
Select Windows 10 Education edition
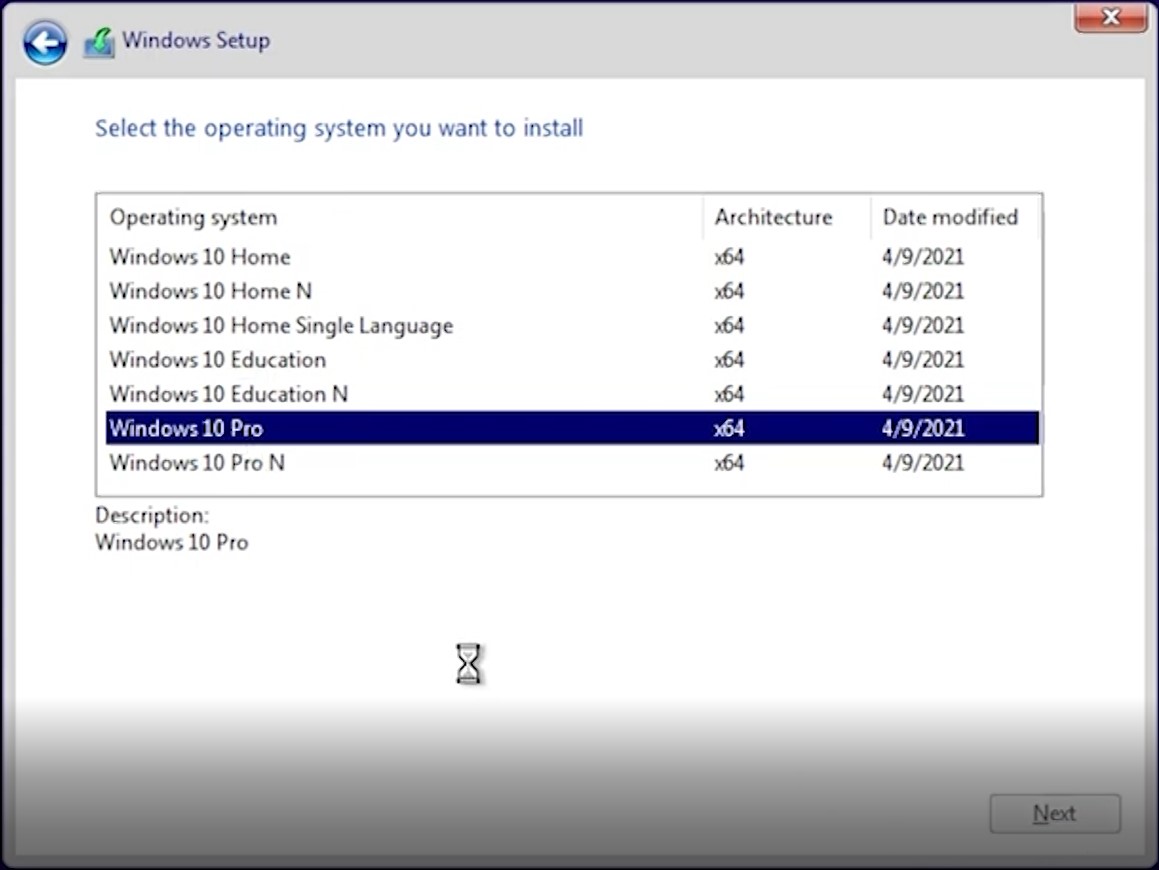coord(572,360)
